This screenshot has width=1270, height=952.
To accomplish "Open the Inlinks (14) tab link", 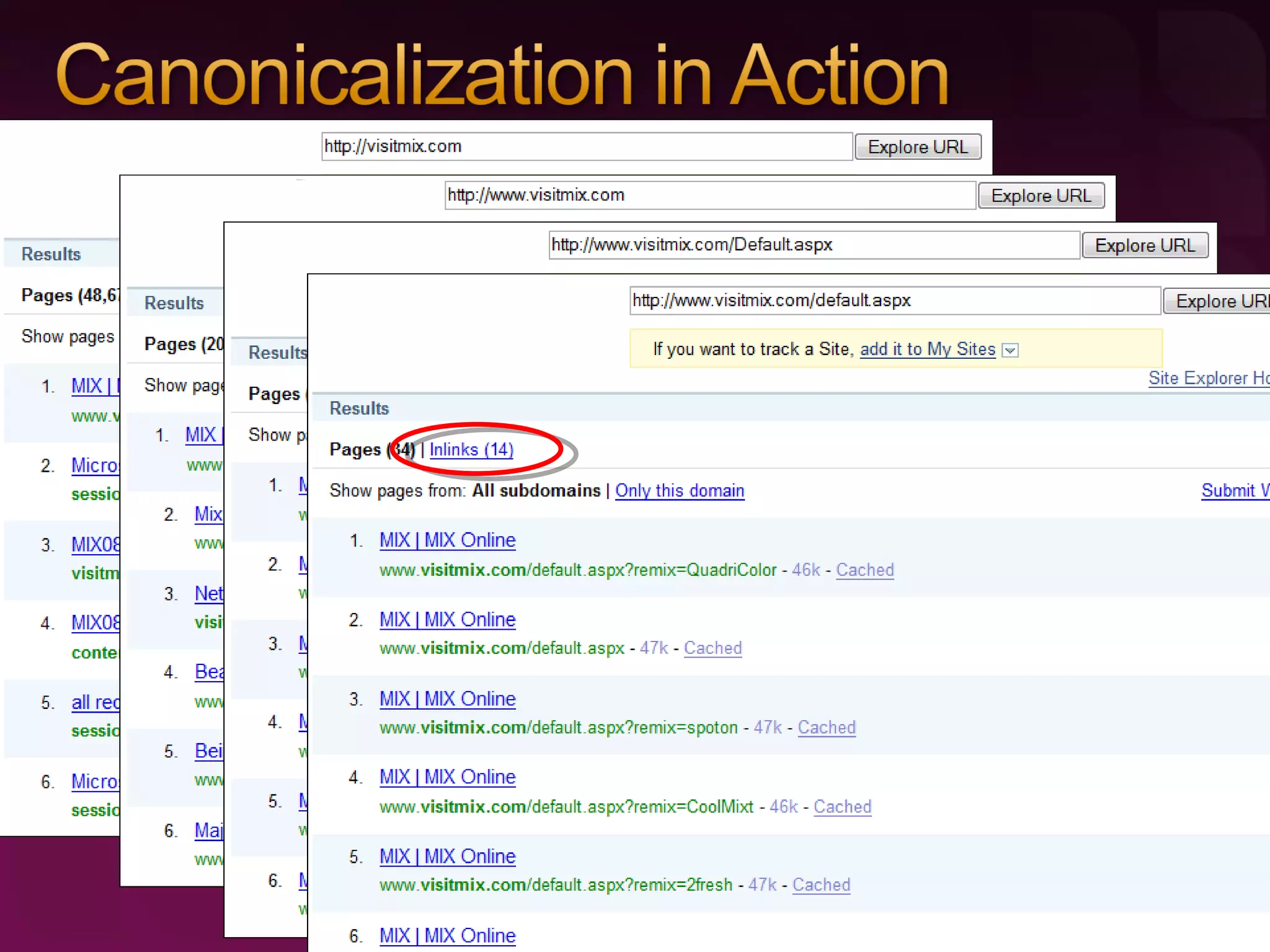I will point(471,449).
